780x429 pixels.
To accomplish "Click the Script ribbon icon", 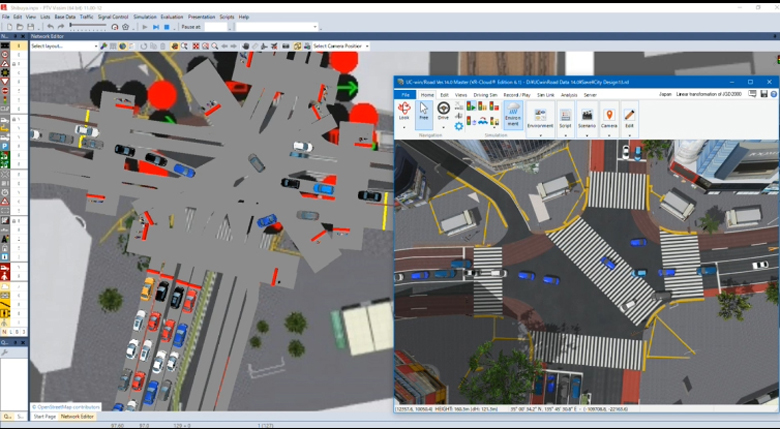I will [x=565, y=118].
